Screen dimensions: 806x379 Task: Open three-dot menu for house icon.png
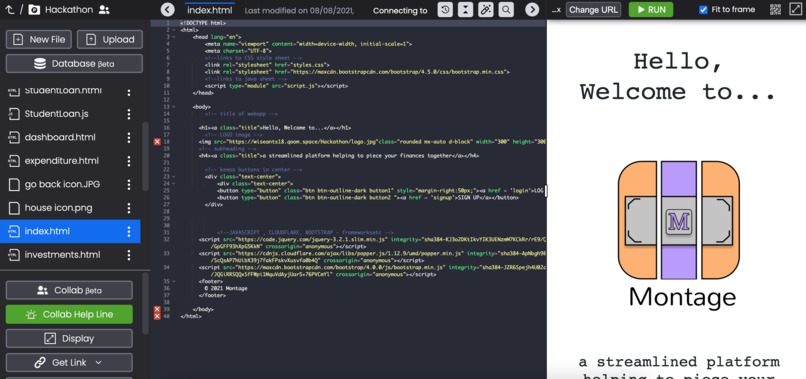[x=129, y=208]
